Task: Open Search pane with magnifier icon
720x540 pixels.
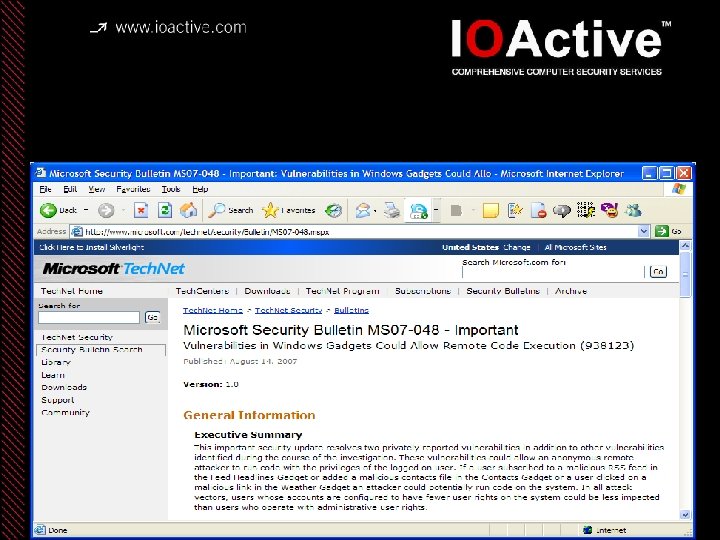Action: pos(230,210)
